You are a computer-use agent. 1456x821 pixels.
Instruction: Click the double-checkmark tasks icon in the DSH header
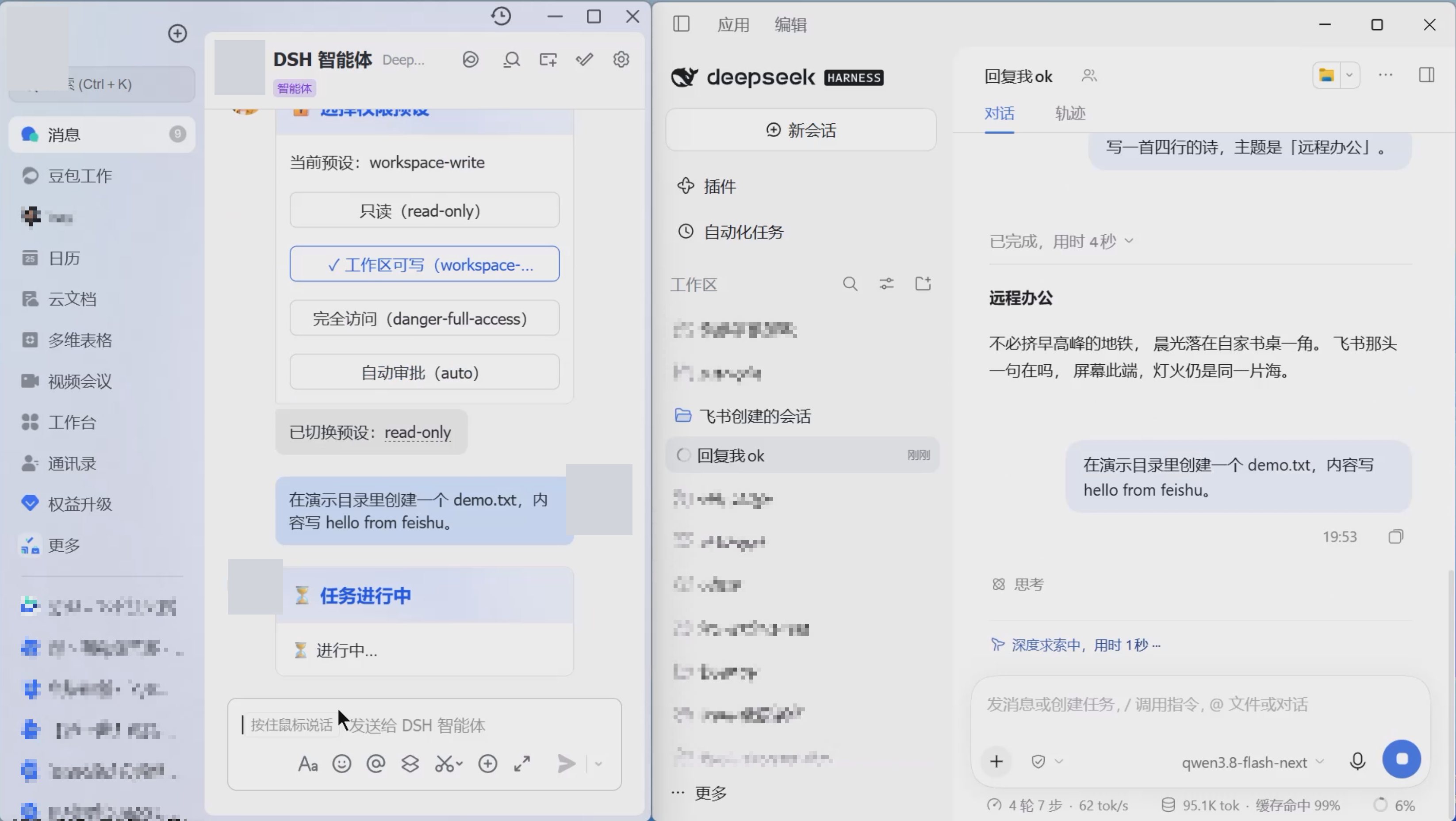584,59
